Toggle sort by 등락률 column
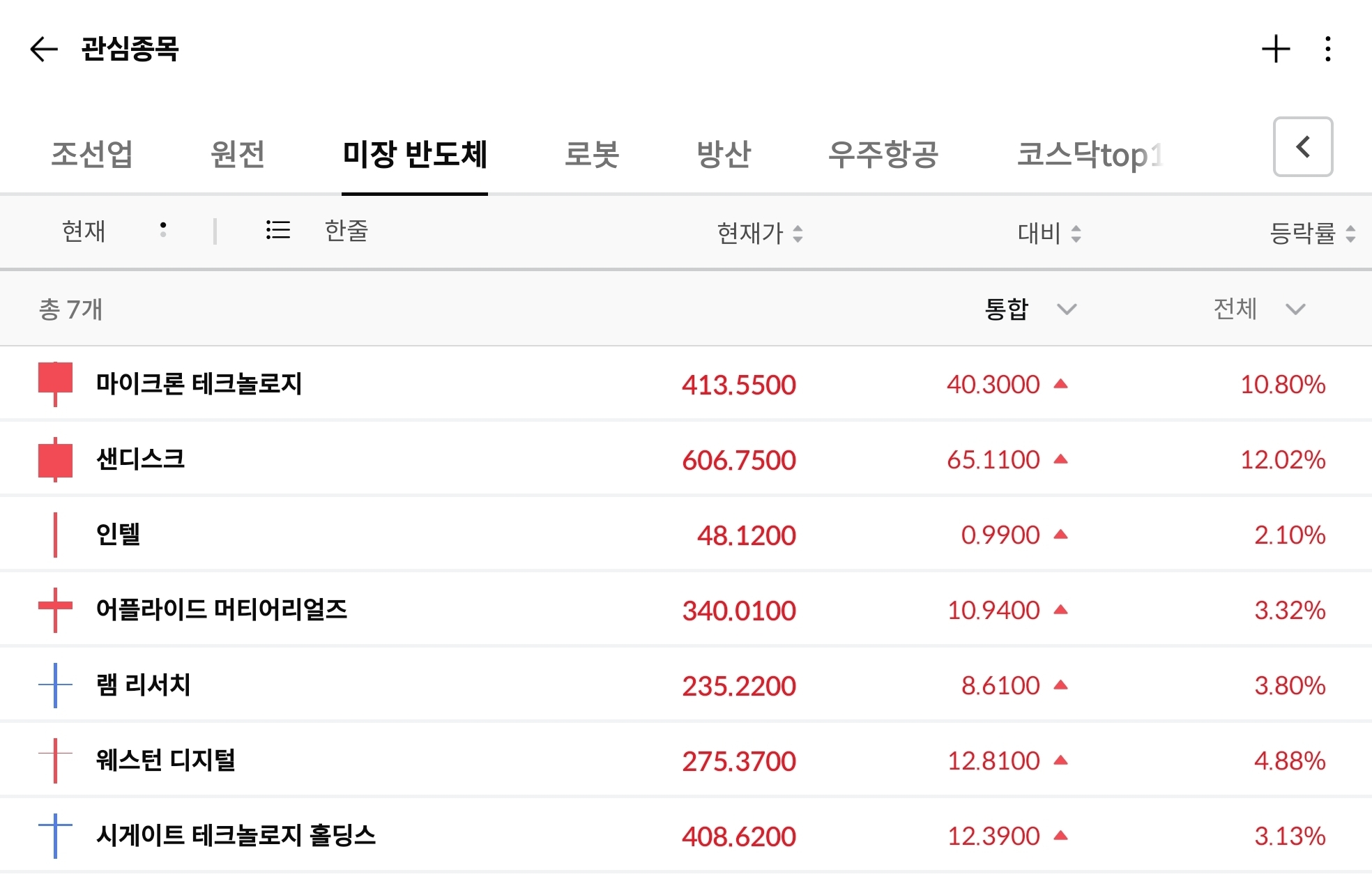Screen dimensions: 1372x879 [x=1311, y=233]
